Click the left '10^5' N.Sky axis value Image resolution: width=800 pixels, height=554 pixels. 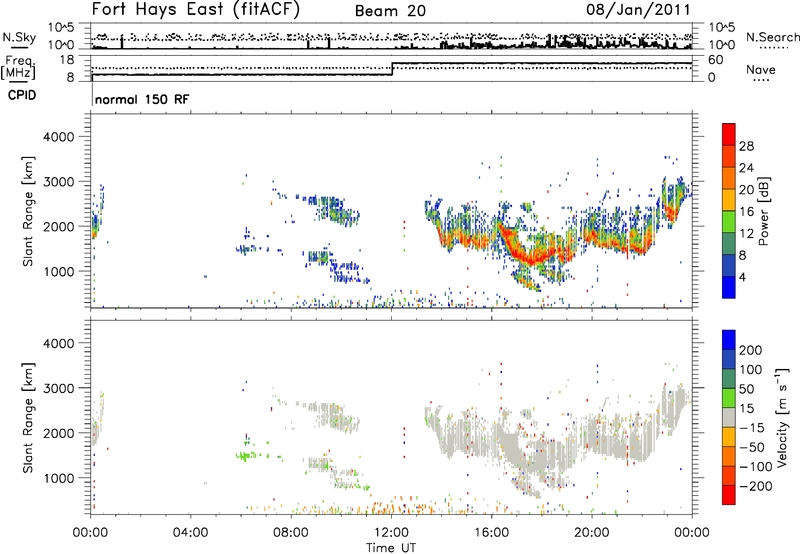(x=61, y=27)
